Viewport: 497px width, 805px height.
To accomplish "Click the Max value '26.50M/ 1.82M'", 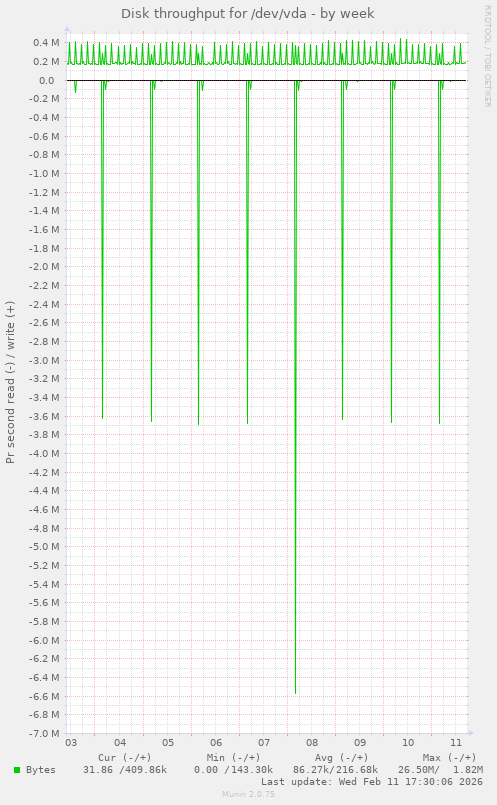I will point(441,770).
